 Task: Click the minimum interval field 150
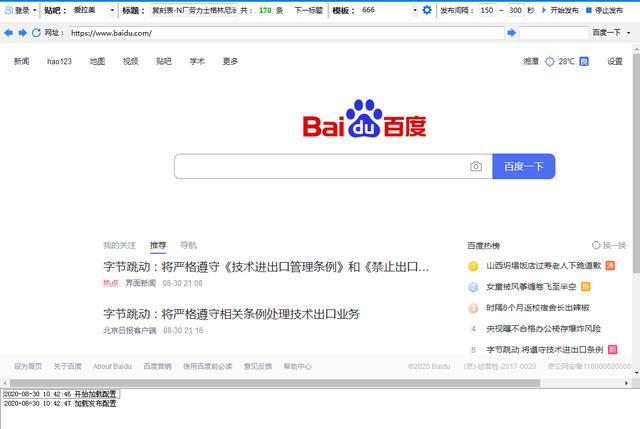coord(487,10)
